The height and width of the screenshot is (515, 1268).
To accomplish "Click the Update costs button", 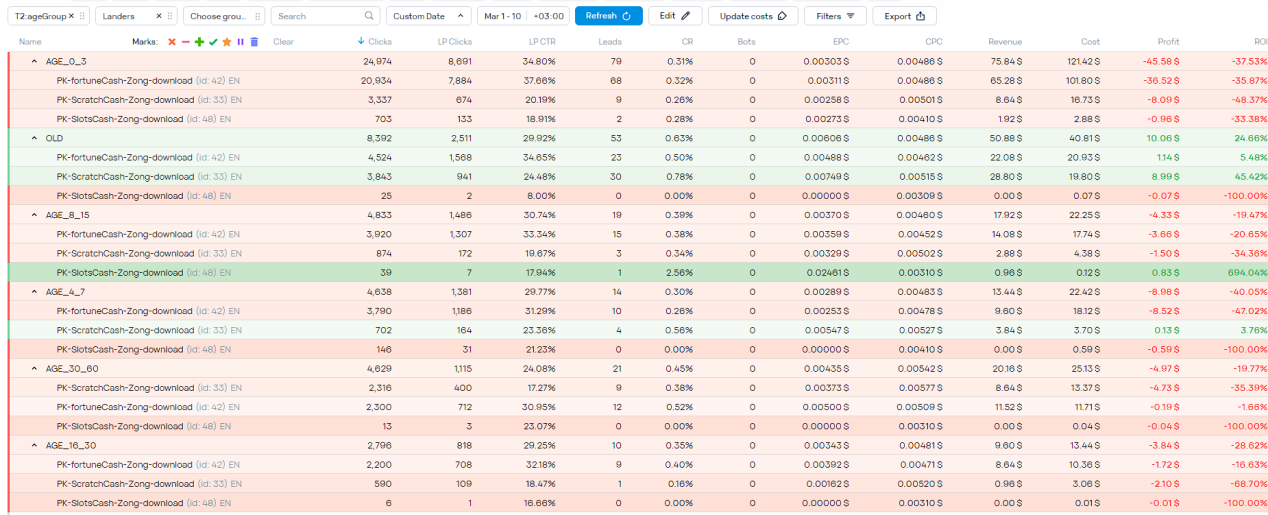I will pyautogui.click(x=753, y=16).
